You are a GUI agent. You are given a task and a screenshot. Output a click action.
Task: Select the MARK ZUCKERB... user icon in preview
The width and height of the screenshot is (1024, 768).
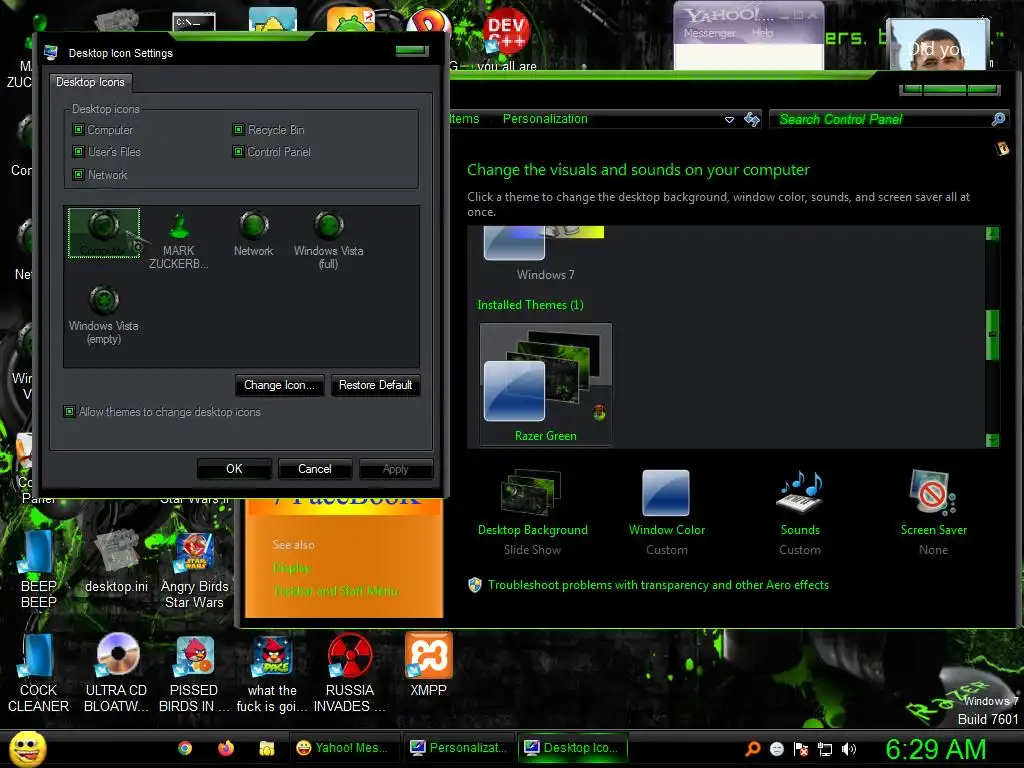178,240
